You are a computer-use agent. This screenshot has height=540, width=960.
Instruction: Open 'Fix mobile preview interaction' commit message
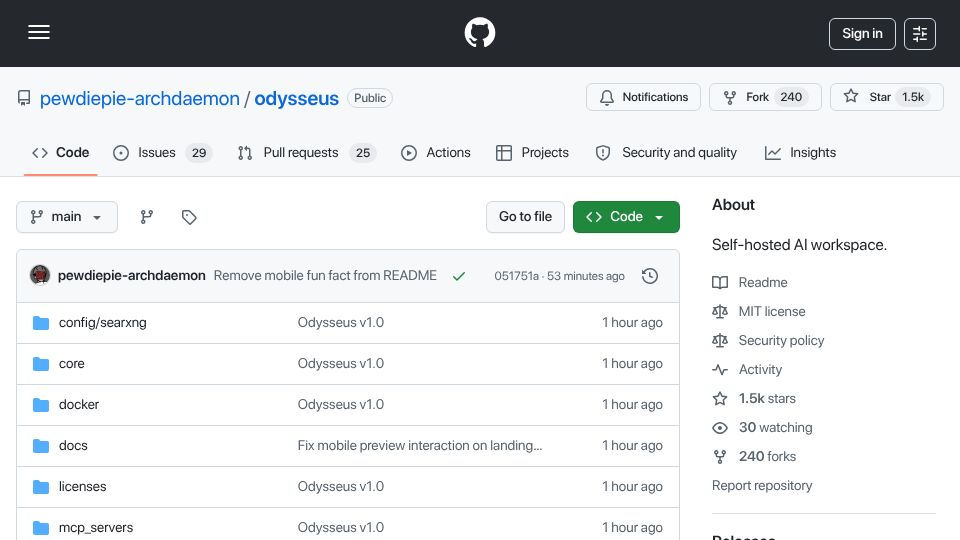420,446
